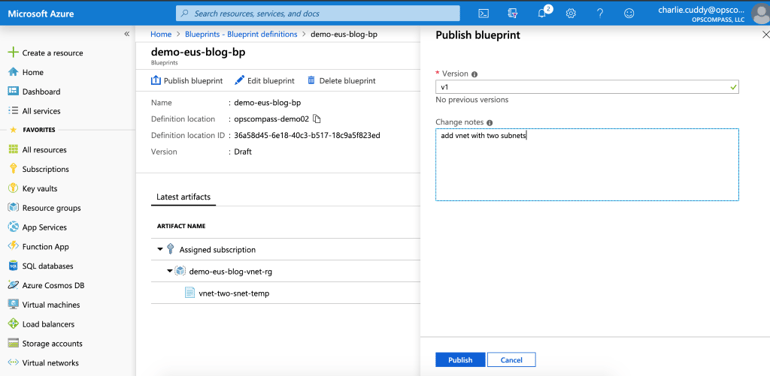
Task: Click the Create a resource plus icon
Action: coord(13,53)
